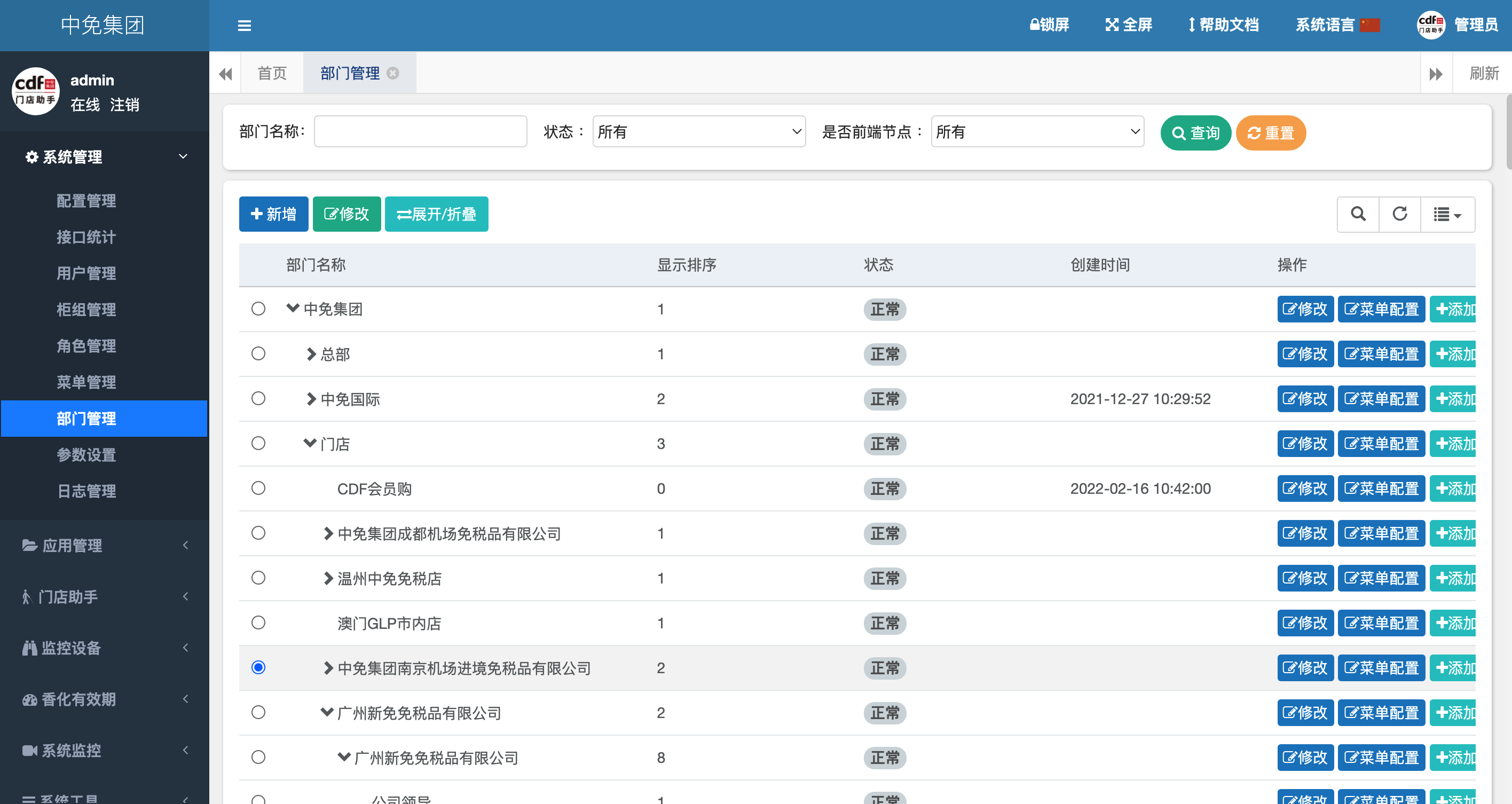Click the 部门名称 input field
The height and width of the screenshot is (804, 1512).
(x=420, y=131)
